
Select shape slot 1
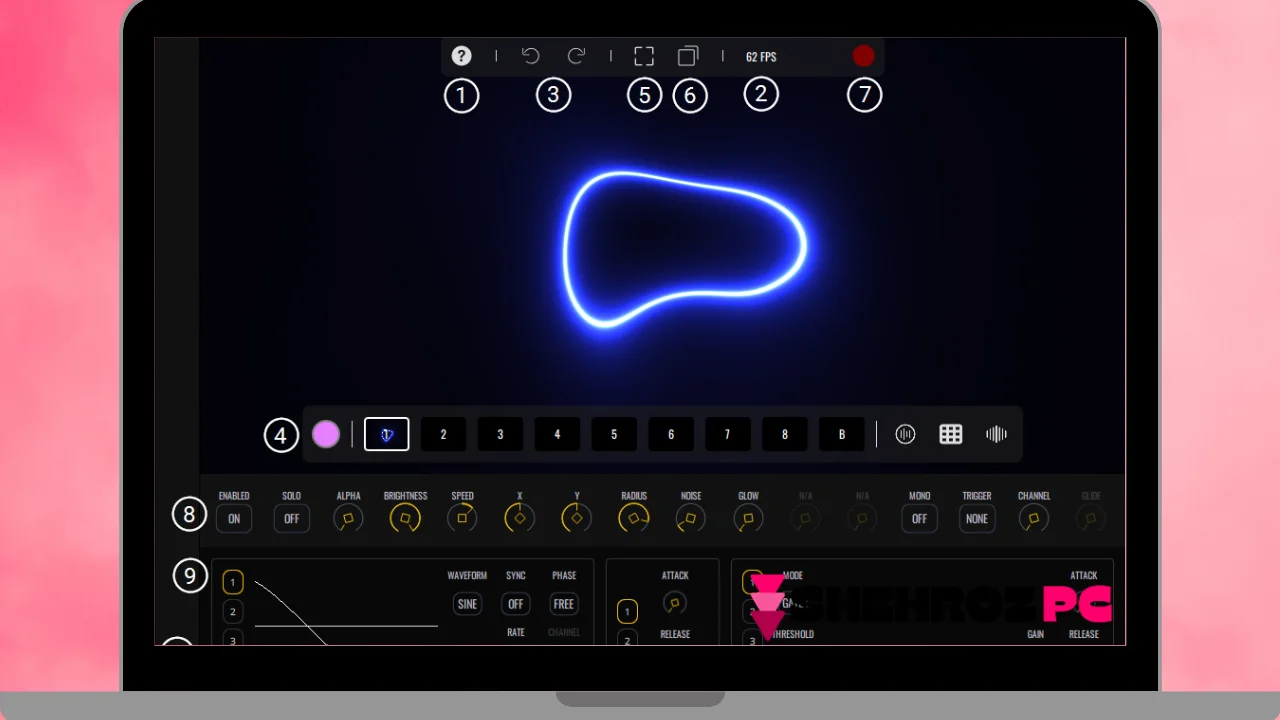[386, 434]
